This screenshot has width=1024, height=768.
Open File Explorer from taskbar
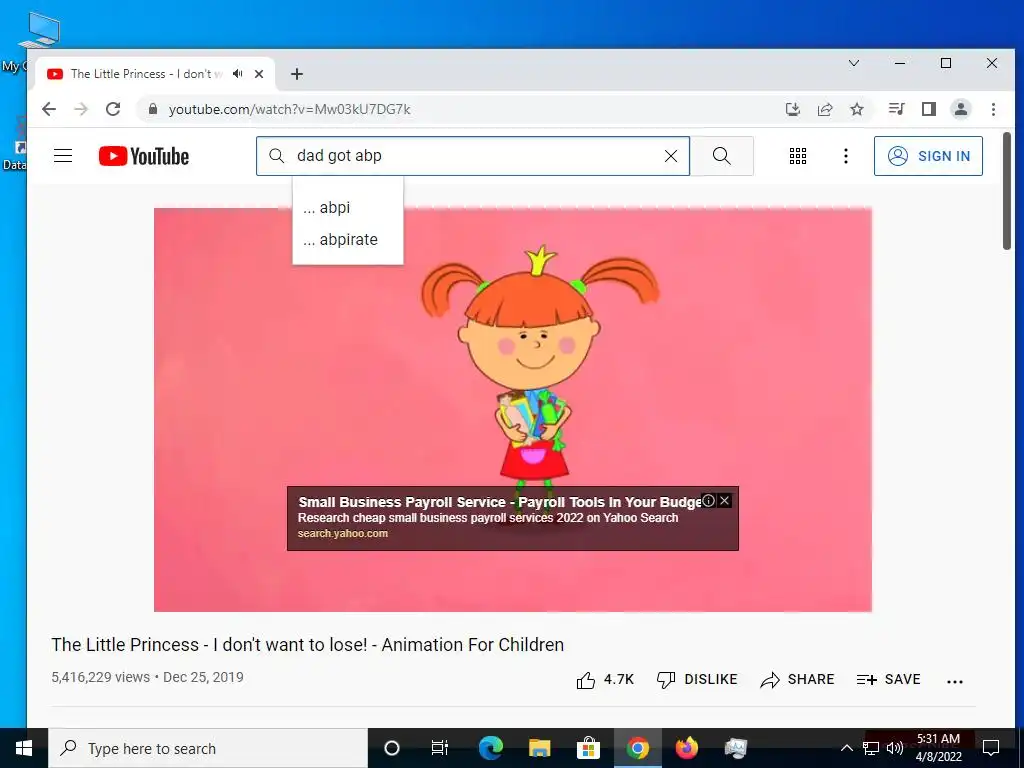point(539,748)
